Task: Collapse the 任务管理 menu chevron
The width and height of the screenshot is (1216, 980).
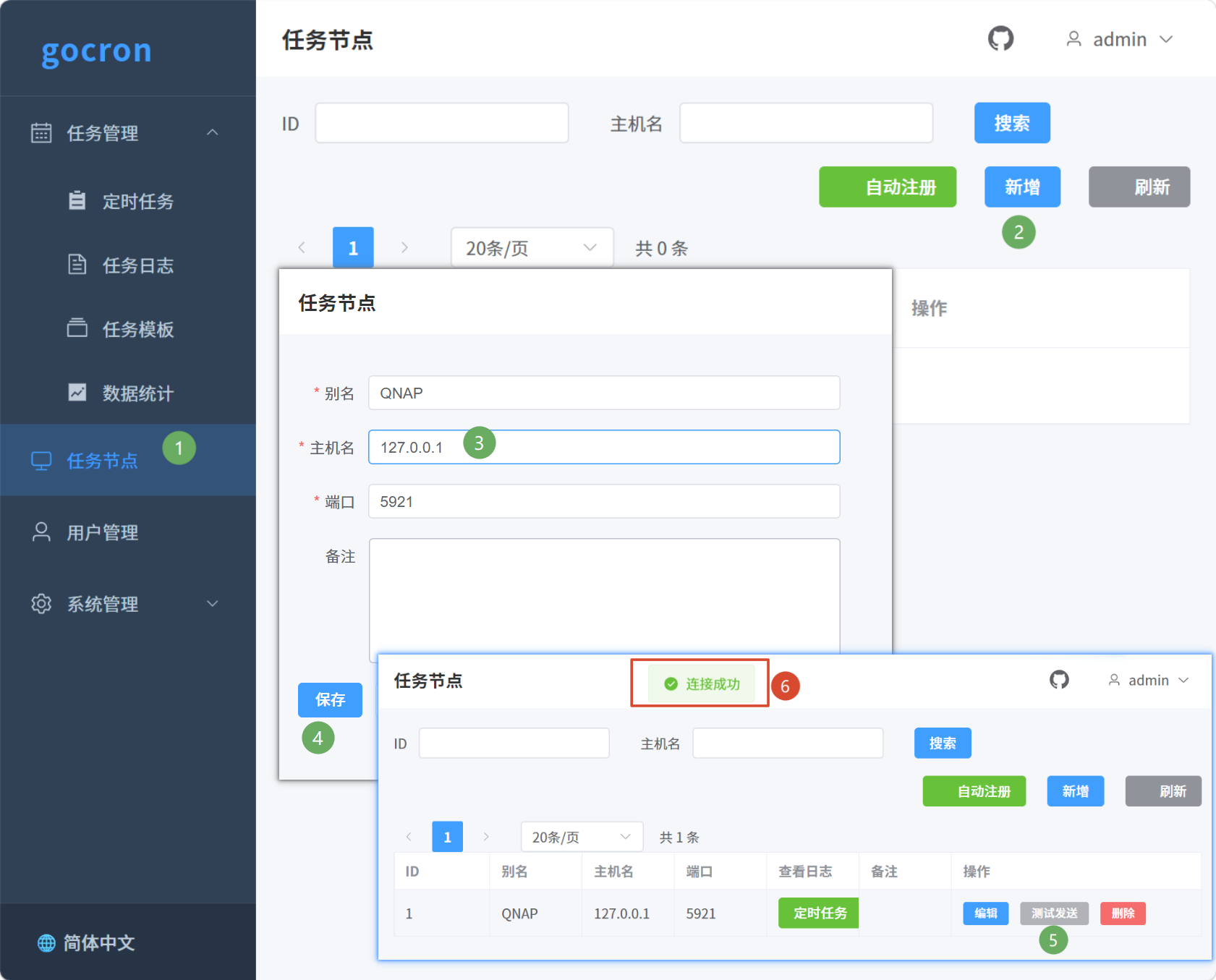Action: tap(212, 132)
